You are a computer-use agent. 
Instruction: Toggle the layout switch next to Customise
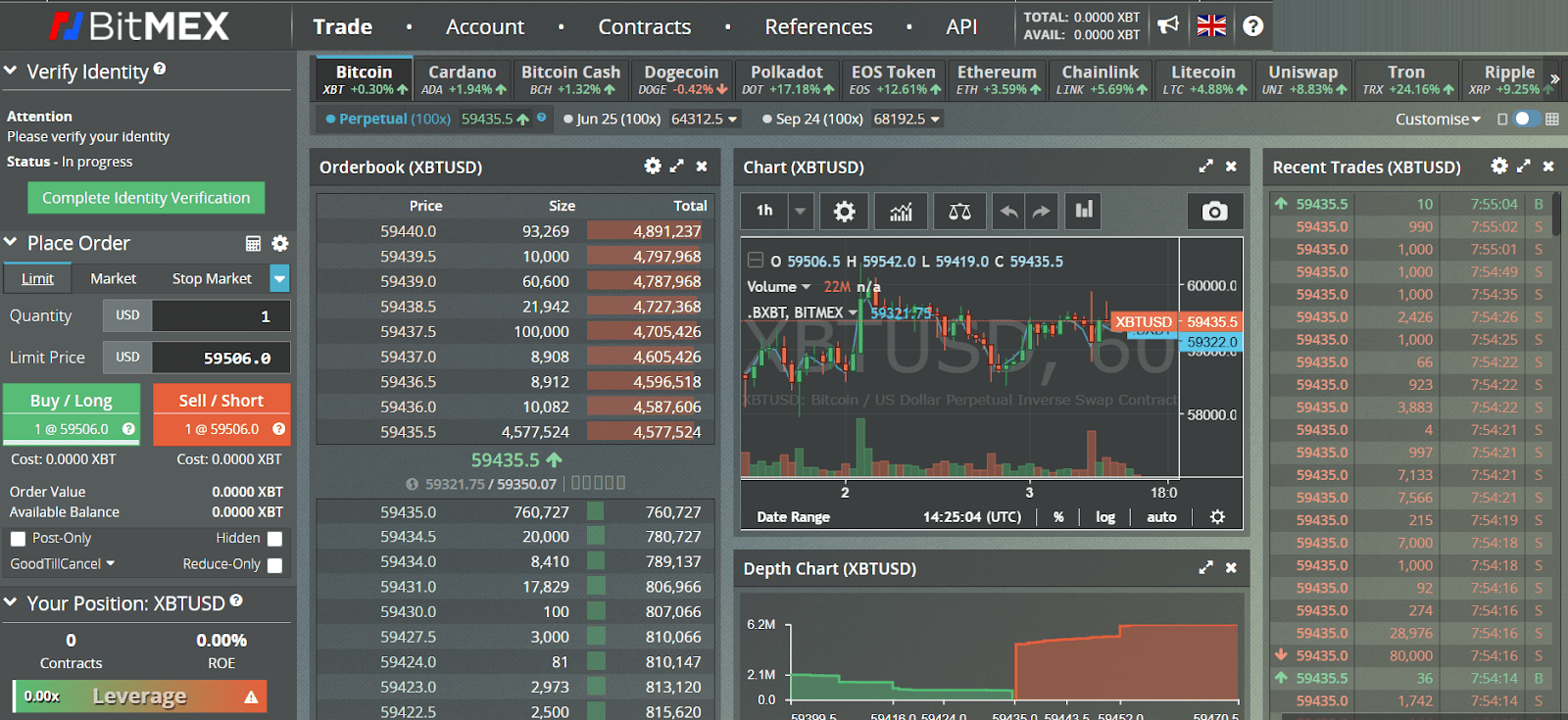click(x=1527, y=119)
